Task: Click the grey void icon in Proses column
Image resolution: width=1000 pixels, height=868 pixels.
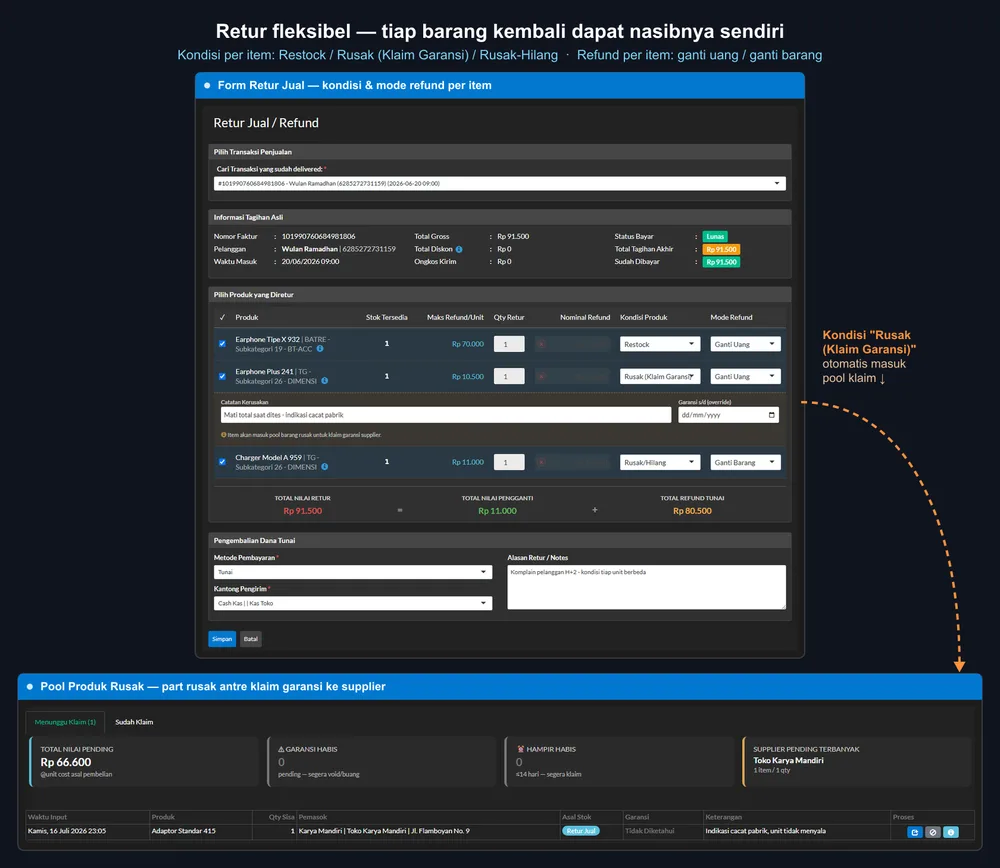Action: (x=932, y=832)
